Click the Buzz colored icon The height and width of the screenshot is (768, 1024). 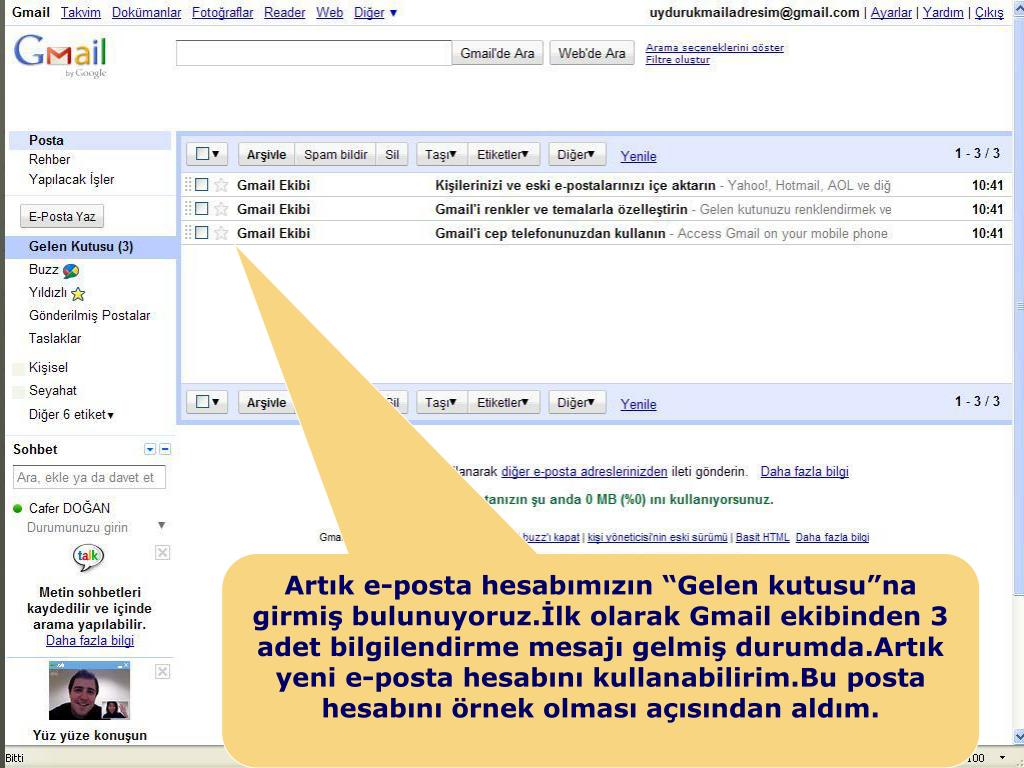tap(71, 270)
